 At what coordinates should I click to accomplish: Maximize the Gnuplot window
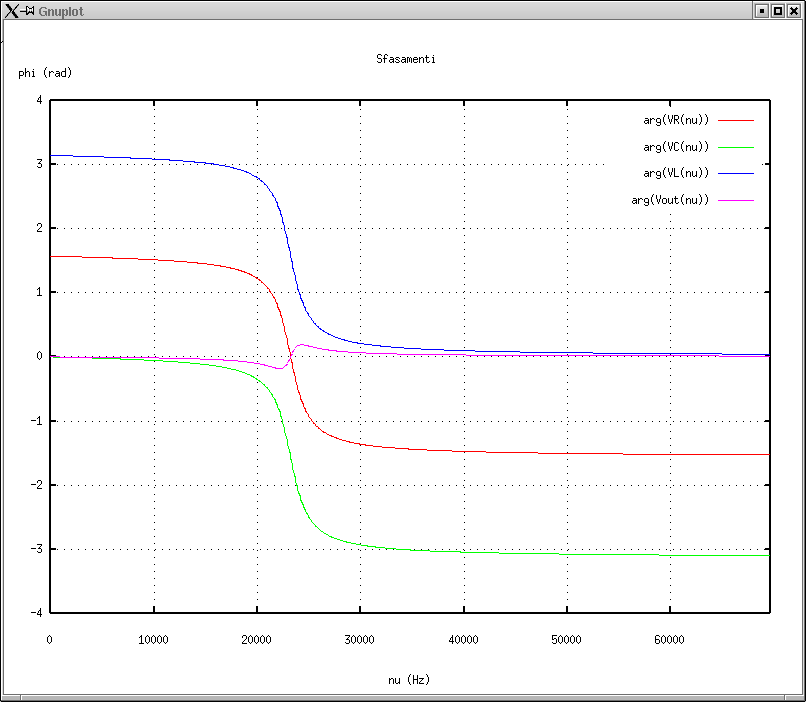pos(777,10)
